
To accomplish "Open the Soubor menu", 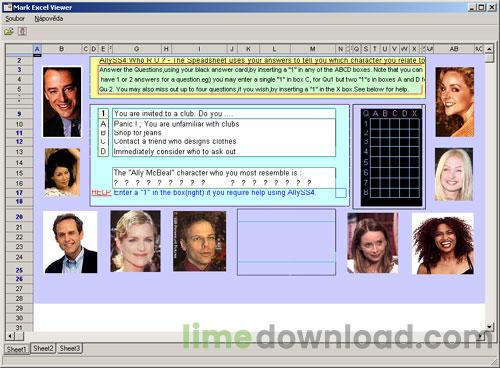I will (15, 19).
